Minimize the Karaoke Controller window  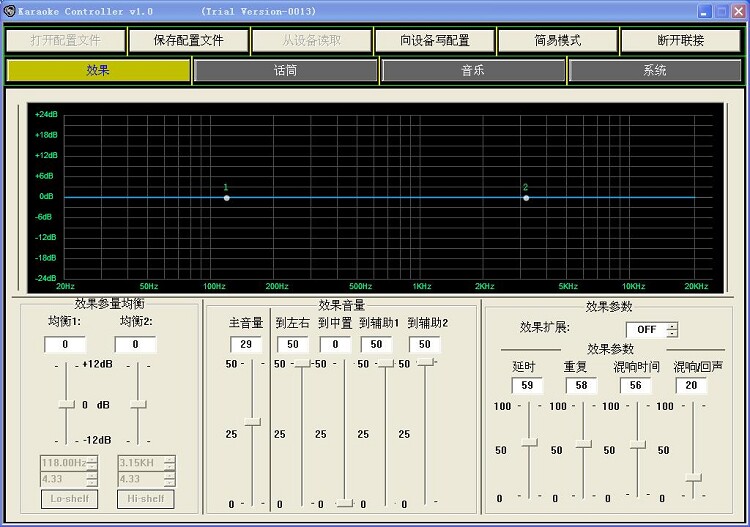pyautogui.click(x=704, y=11)
